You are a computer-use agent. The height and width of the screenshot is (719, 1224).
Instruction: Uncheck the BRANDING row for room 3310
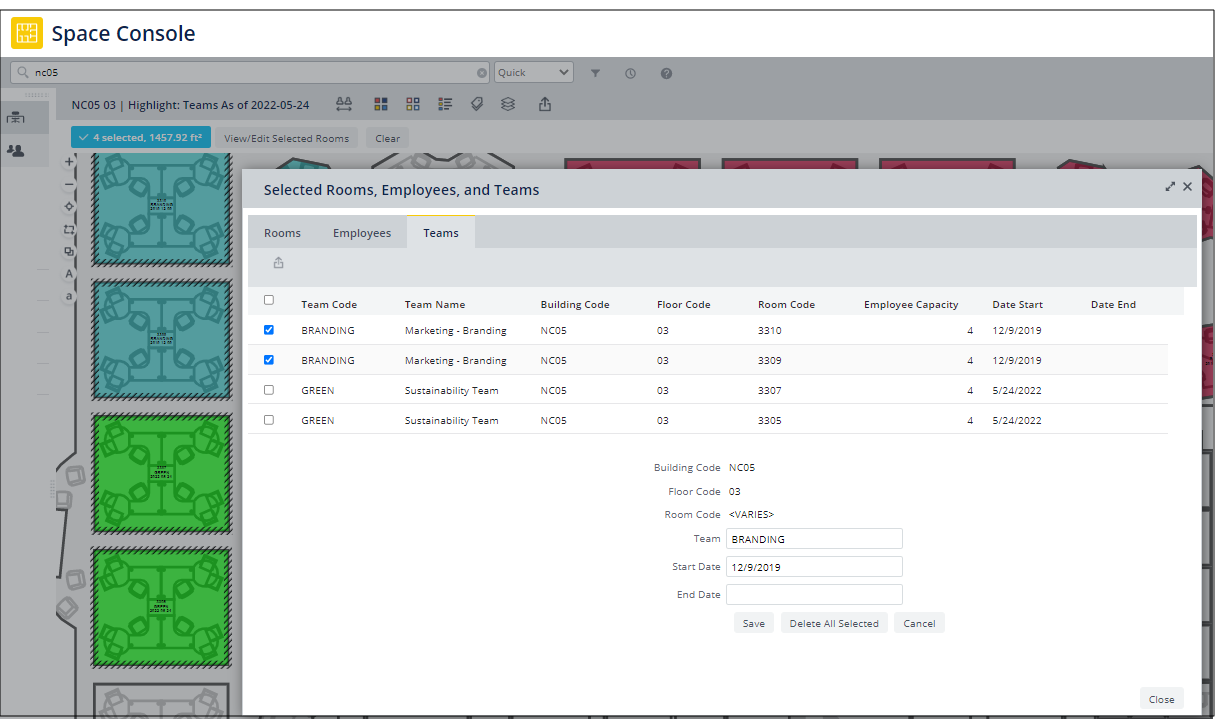point(268,330)
